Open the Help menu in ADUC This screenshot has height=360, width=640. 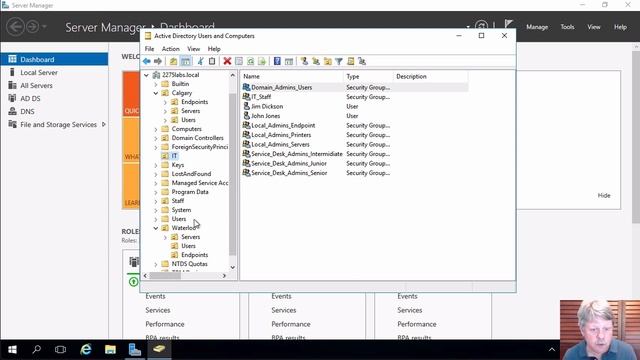pos(214,49)
